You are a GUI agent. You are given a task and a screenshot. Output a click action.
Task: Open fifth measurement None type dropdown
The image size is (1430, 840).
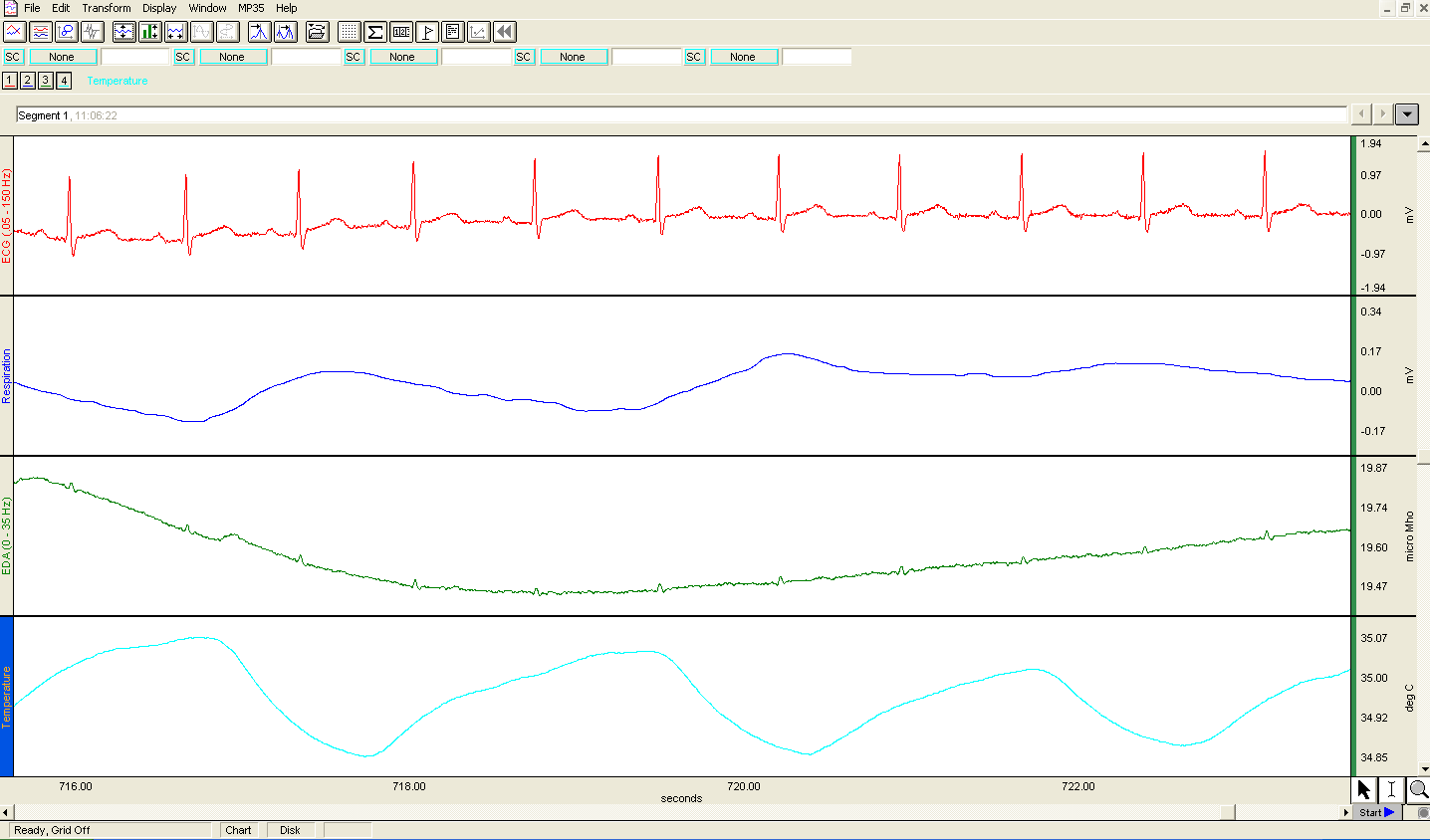[x=744, y=57]
